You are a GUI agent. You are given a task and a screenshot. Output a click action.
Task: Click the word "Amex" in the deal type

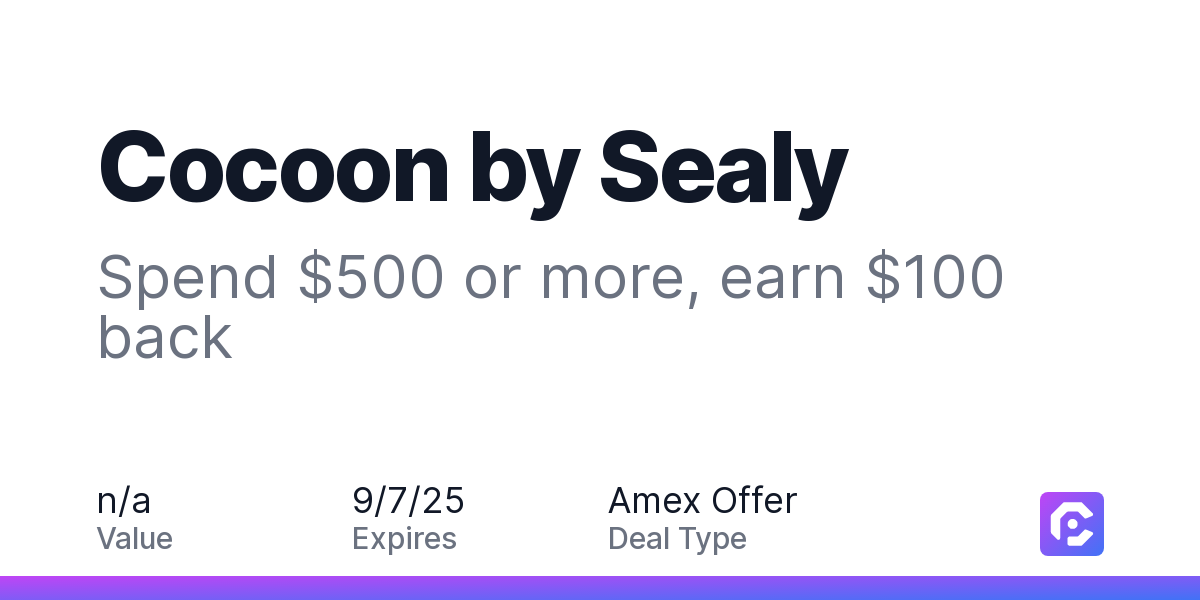tap(654, 499)
